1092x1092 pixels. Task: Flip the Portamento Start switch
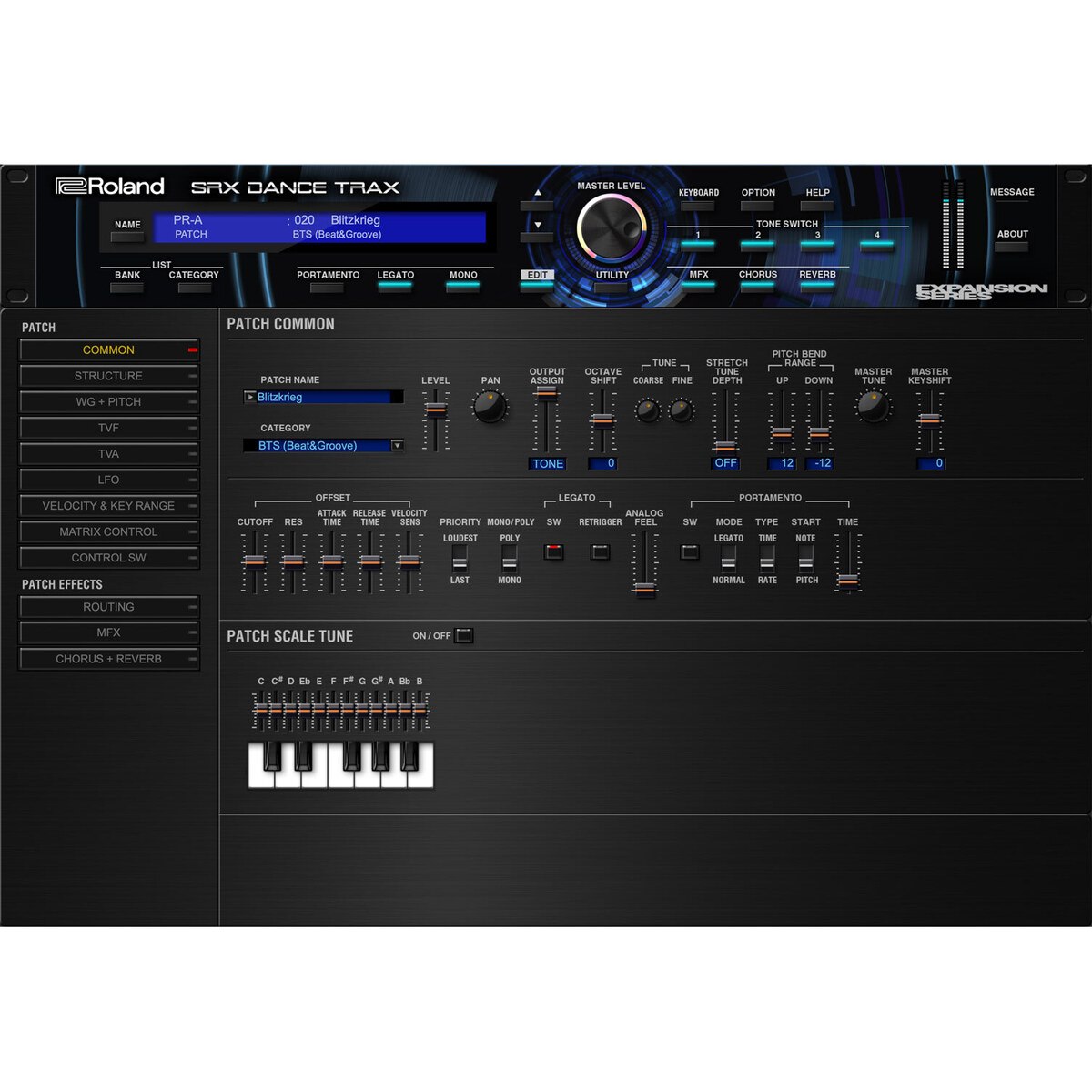pyautogui.click(x=806, y=558)
